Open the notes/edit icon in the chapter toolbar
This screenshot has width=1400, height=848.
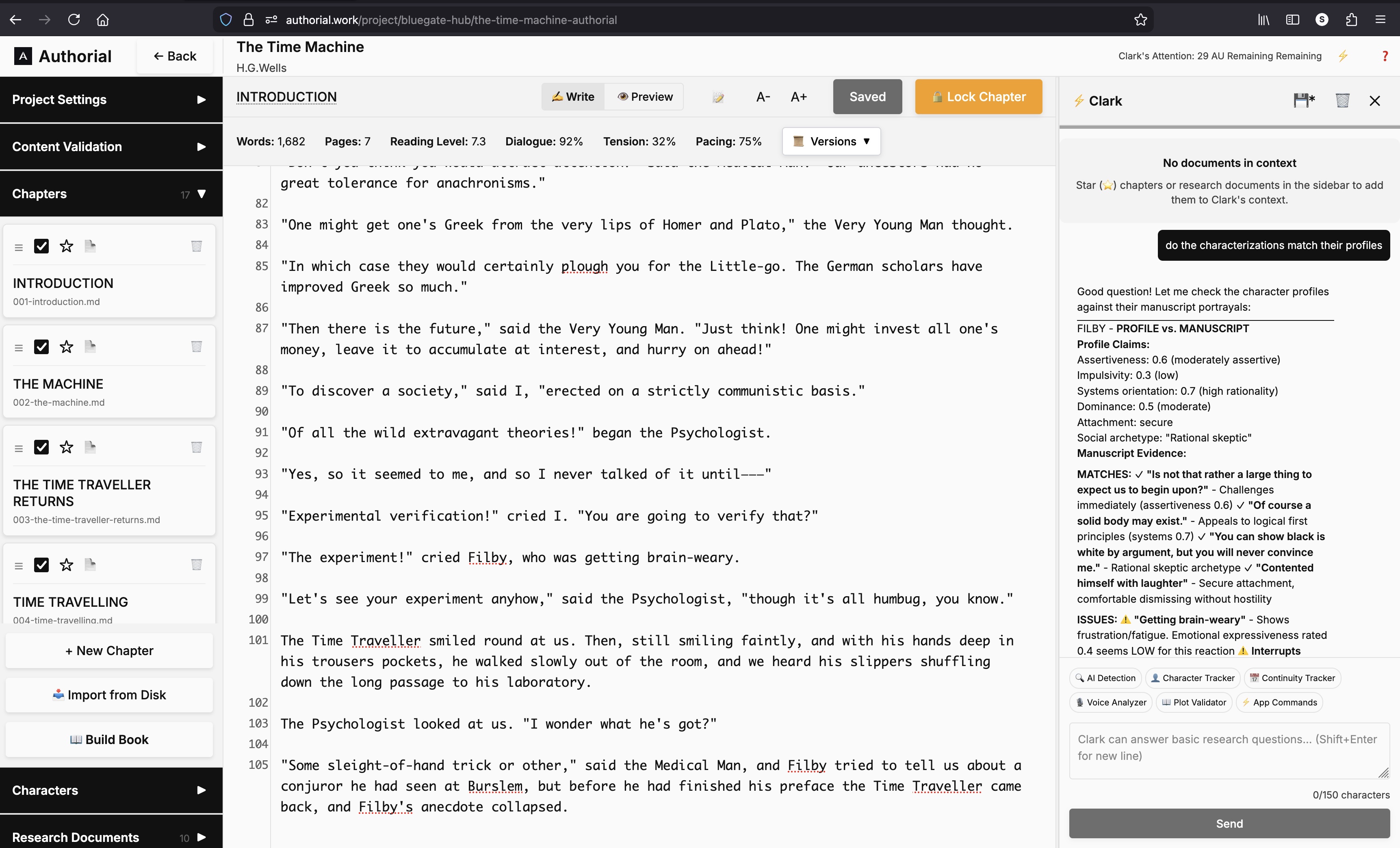pyautogui.click(x=717, y=97)
